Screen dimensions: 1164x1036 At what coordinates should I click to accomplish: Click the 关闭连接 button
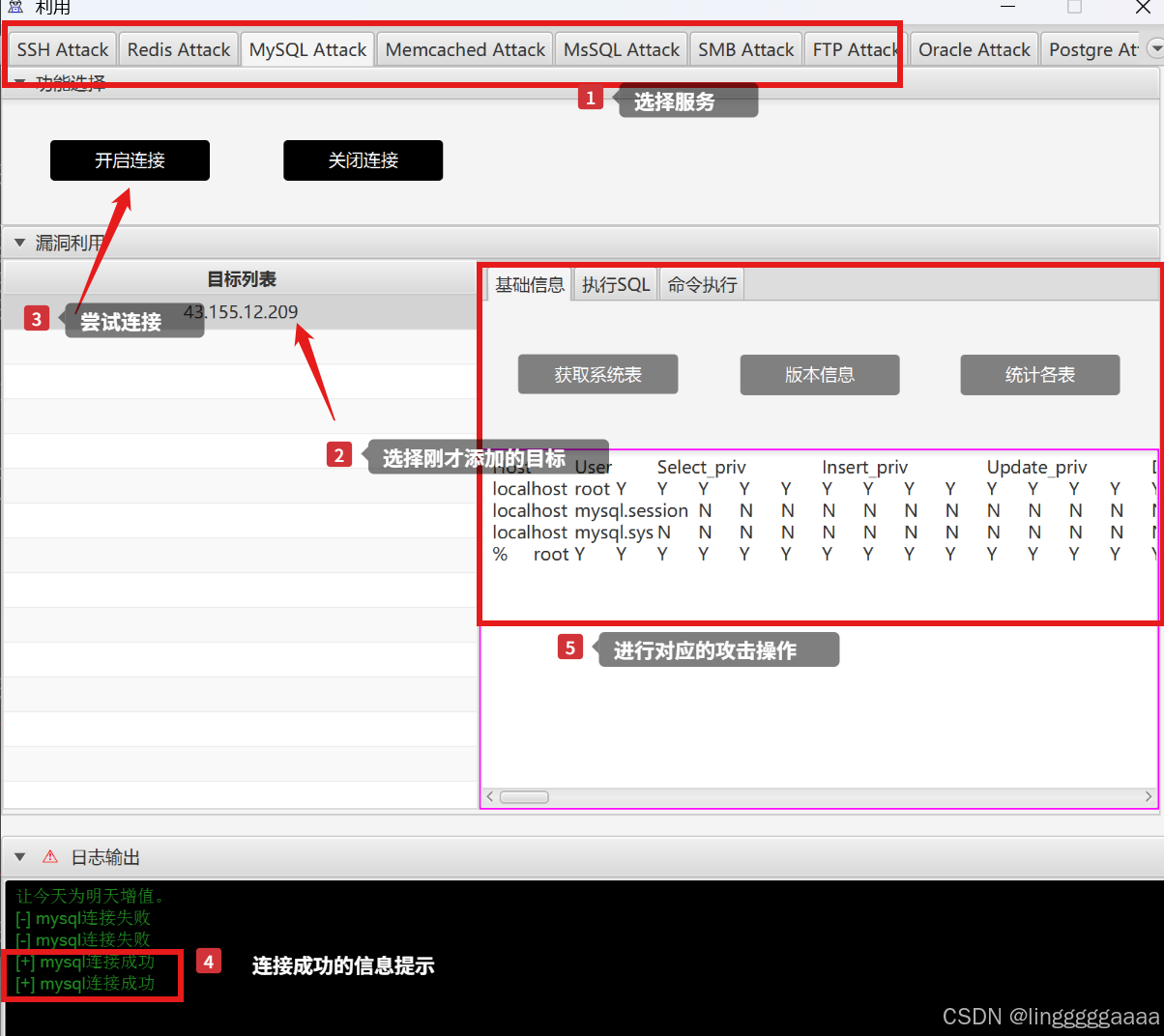click(x=363, y=160)
